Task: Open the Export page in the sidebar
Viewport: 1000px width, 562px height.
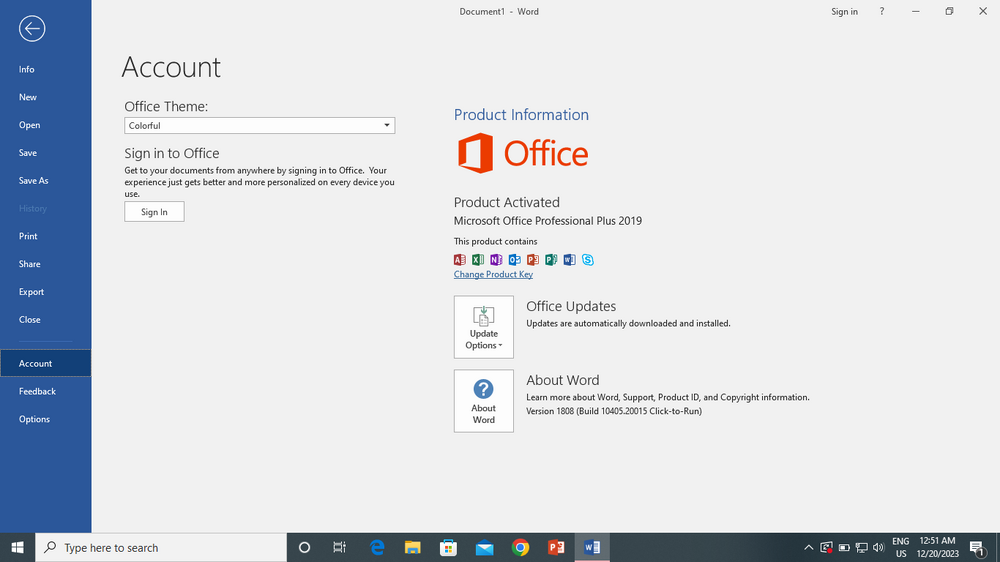Action: pos(32,292)
